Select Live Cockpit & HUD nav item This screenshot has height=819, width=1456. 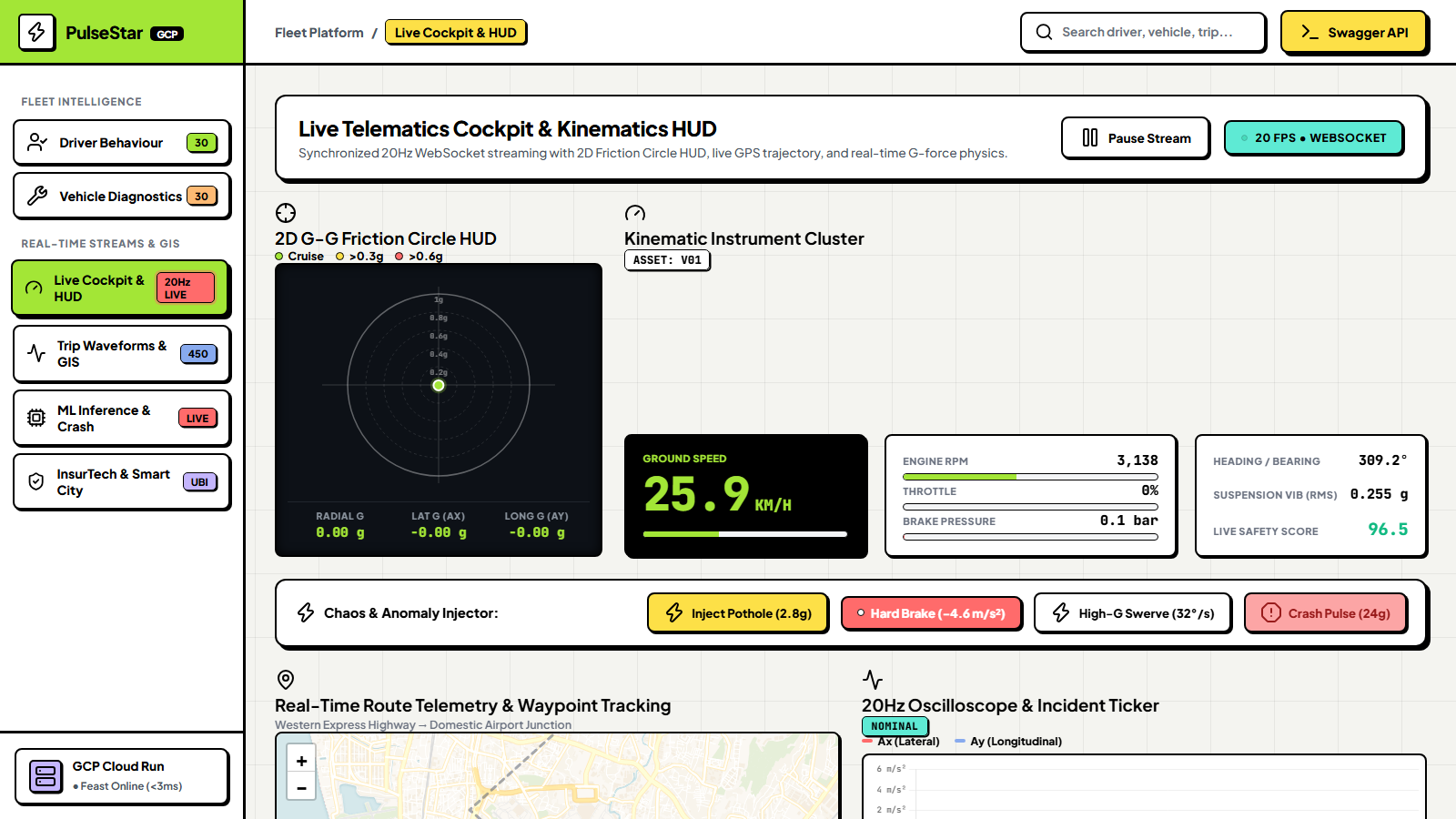(x=120, y=288)
